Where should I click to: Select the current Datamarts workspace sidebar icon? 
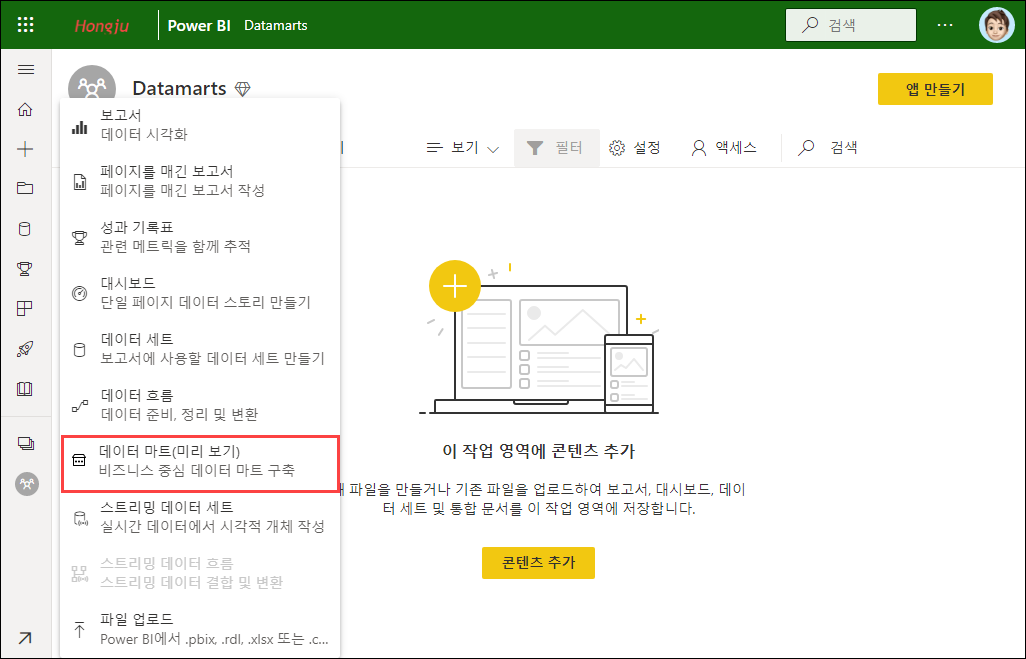(27, 484)
